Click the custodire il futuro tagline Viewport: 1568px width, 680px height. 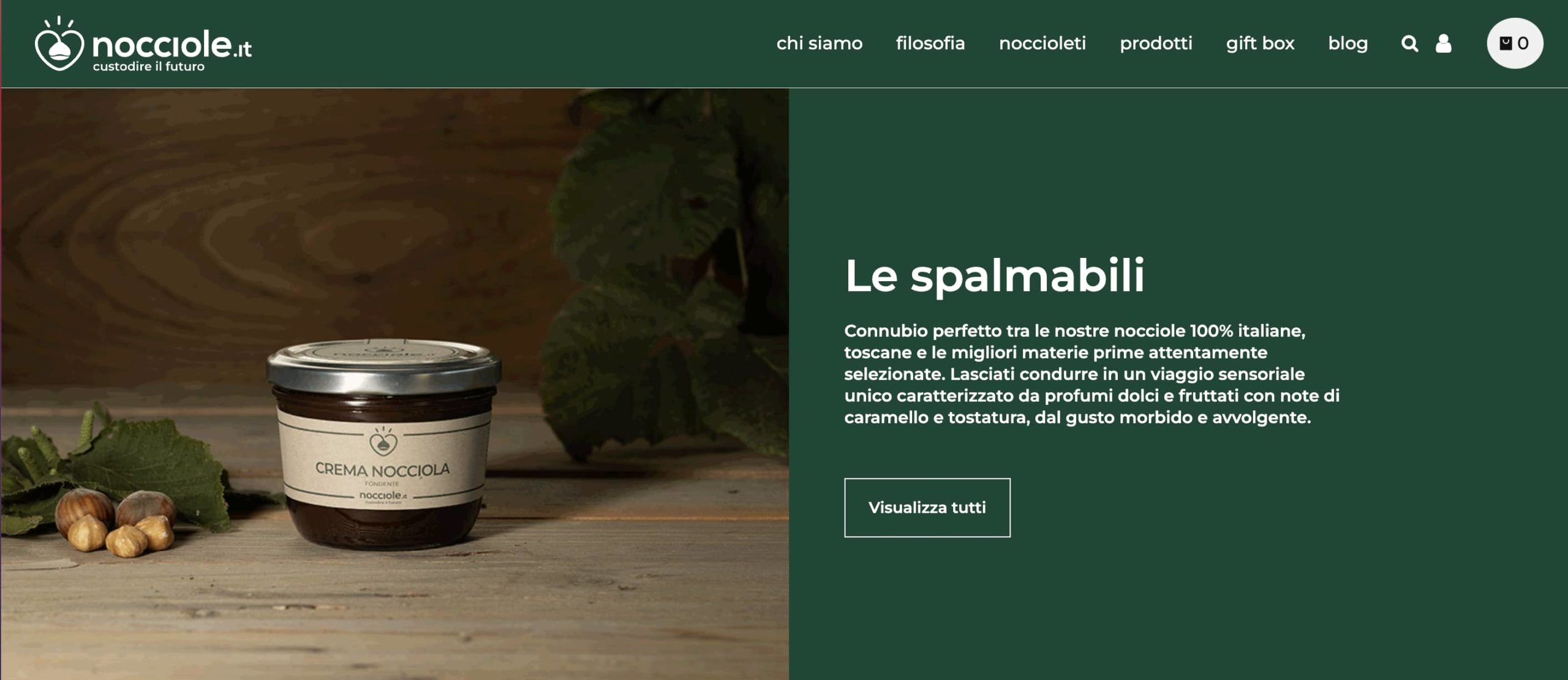(149, 66)
